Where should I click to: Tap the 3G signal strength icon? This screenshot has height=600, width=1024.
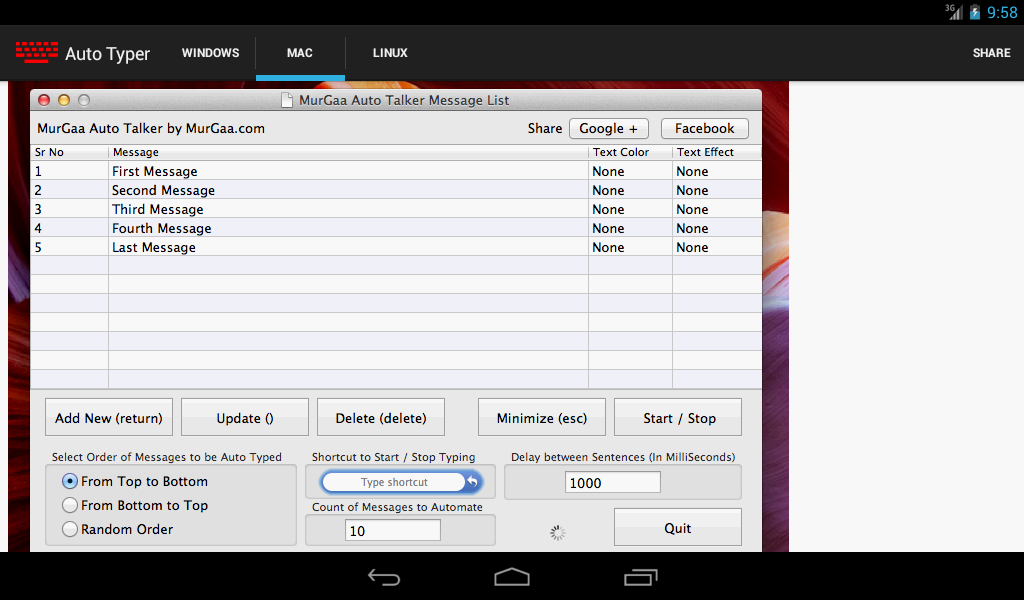[954, 12]
